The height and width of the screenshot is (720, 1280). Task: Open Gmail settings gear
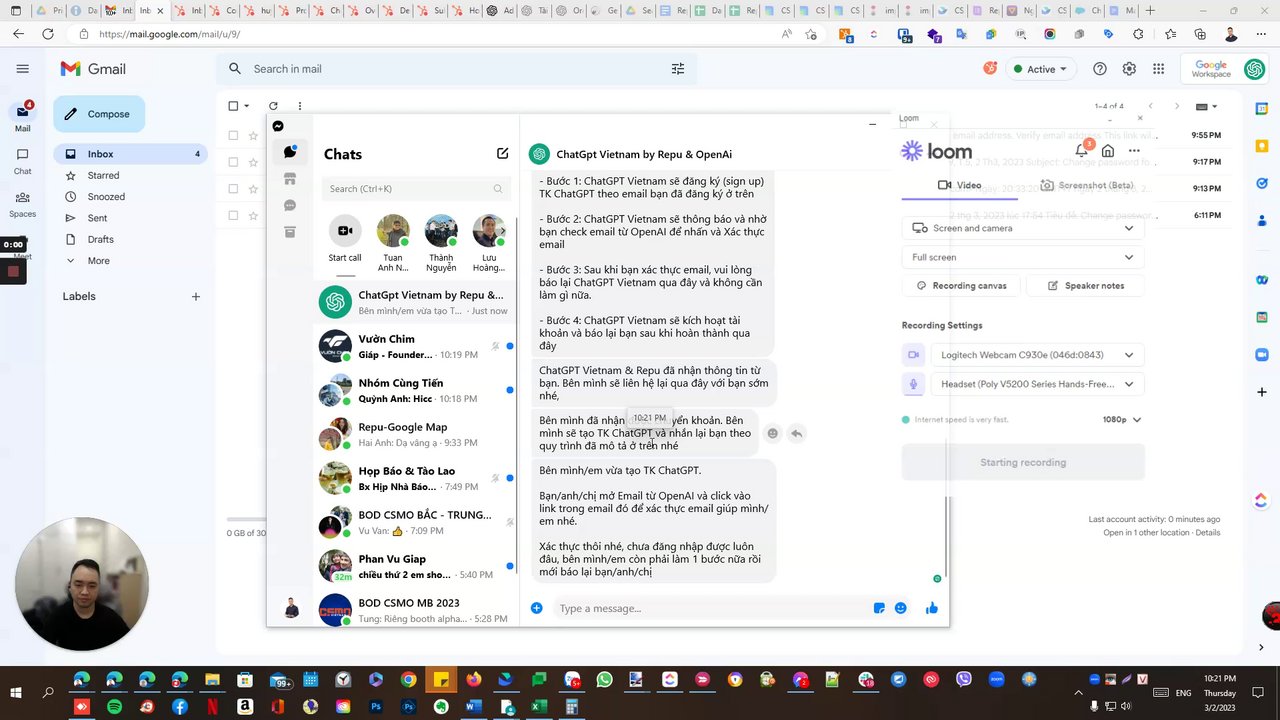coord(1129,69)
